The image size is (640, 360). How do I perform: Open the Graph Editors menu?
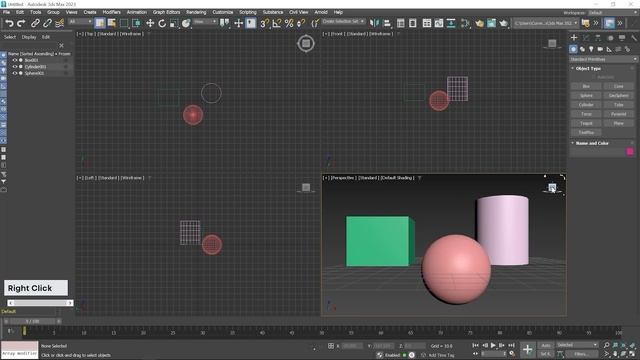166,12
